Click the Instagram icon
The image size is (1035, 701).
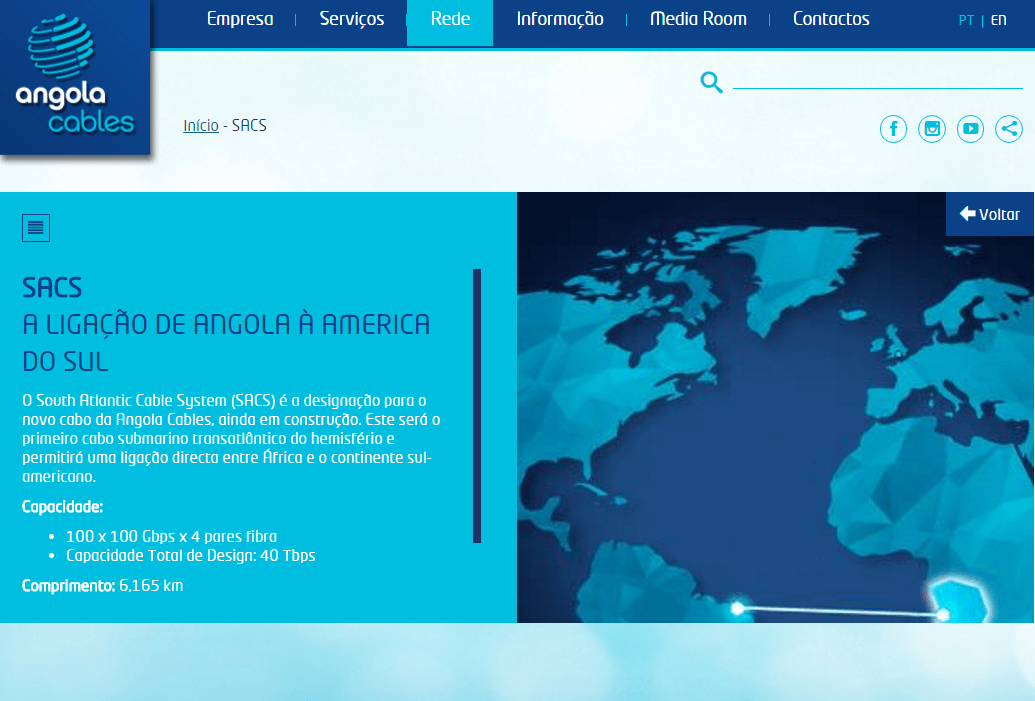[x=932, y=129]
